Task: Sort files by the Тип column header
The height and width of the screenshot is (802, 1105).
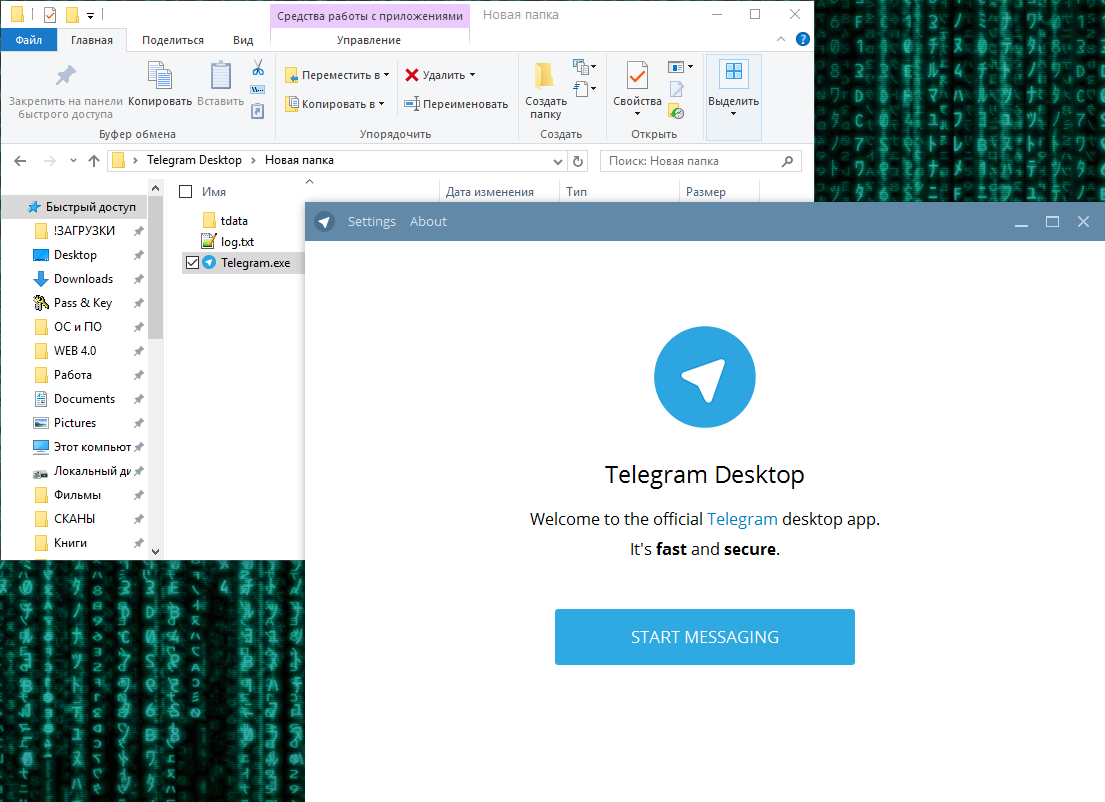Action: point(620,192)
